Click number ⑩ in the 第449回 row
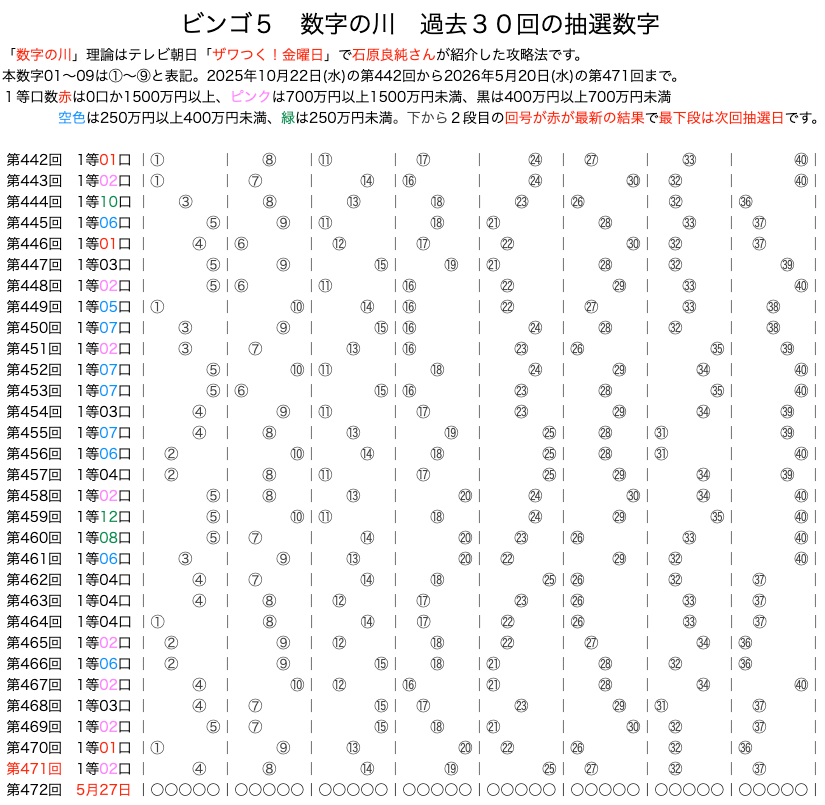The width and height of the screenshot is (825, 805). [x=297, y=307]
